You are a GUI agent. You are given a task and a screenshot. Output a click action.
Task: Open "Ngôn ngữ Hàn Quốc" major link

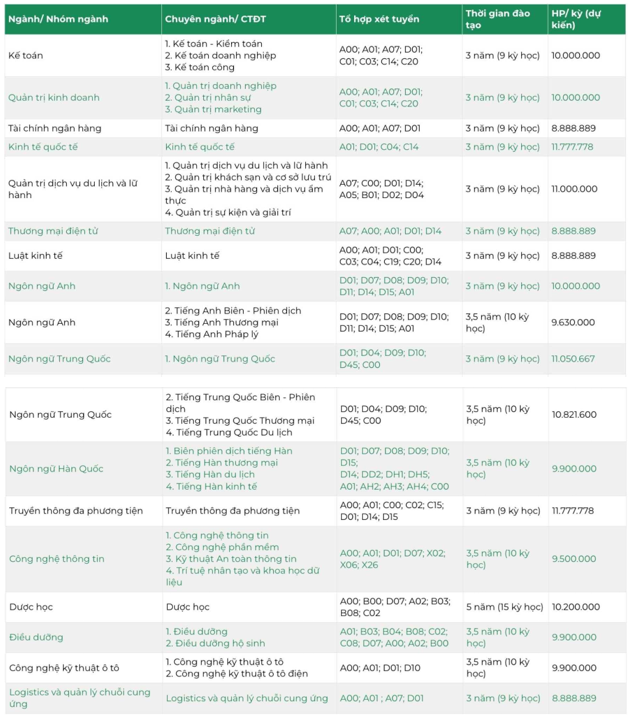pyautogui.click(x=56, y=468)
